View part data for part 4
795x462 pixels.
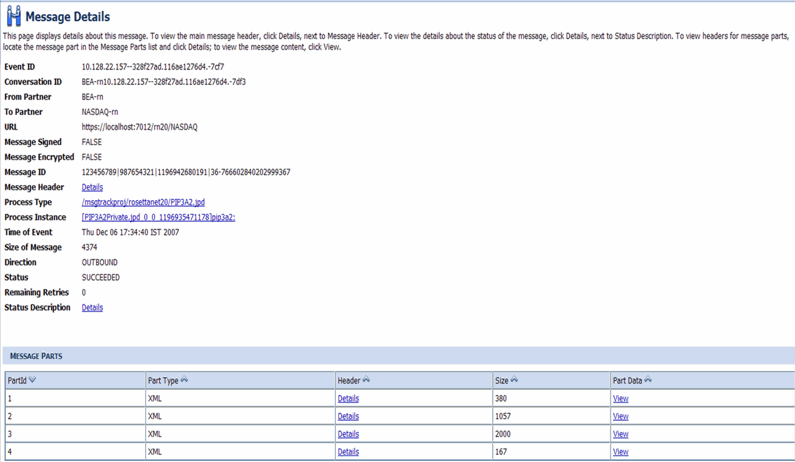621,452
